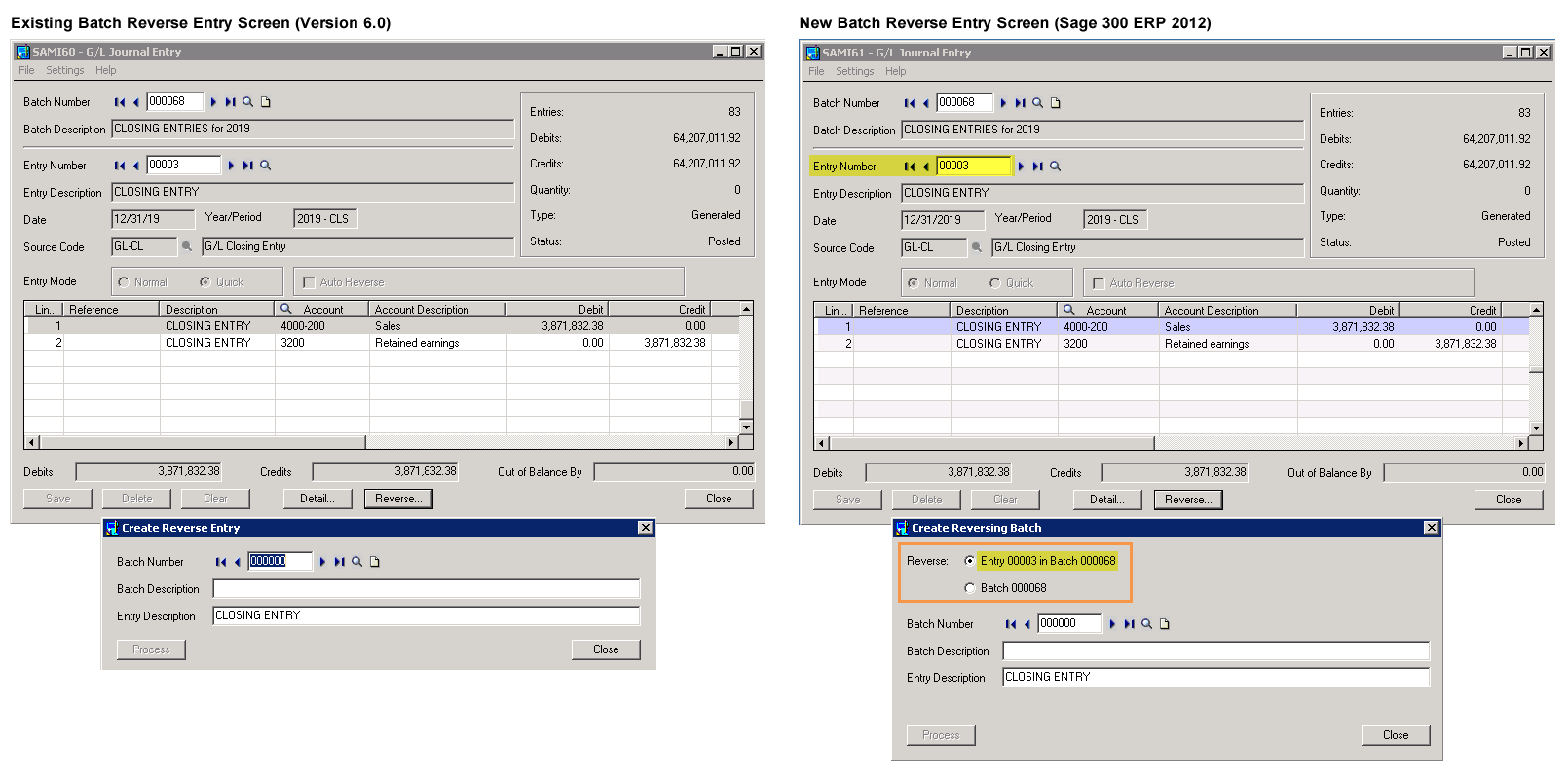The height and width of the screenshot is (779, 1568).
Task: Go to next batch in SAMI61 window
Action: 1003,102
